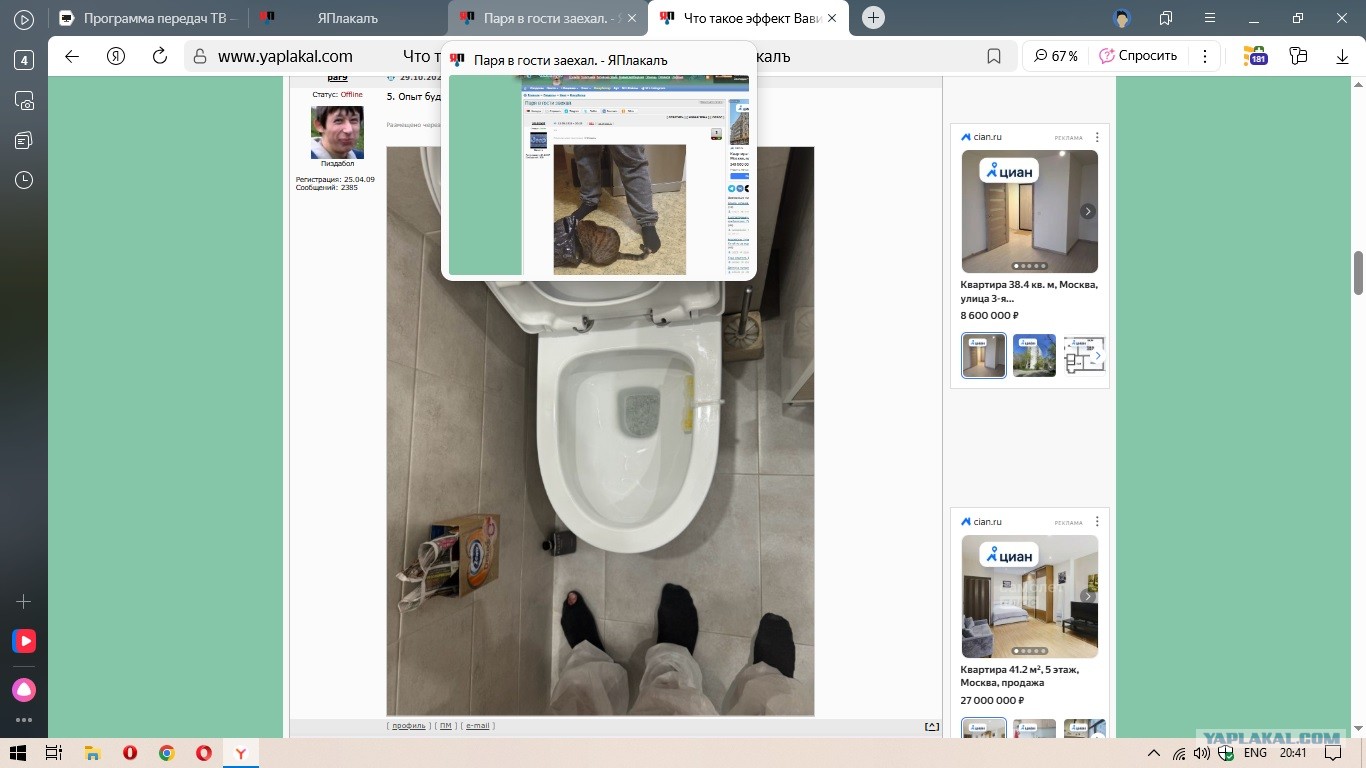Bookmark this page from the address bar

994,56
